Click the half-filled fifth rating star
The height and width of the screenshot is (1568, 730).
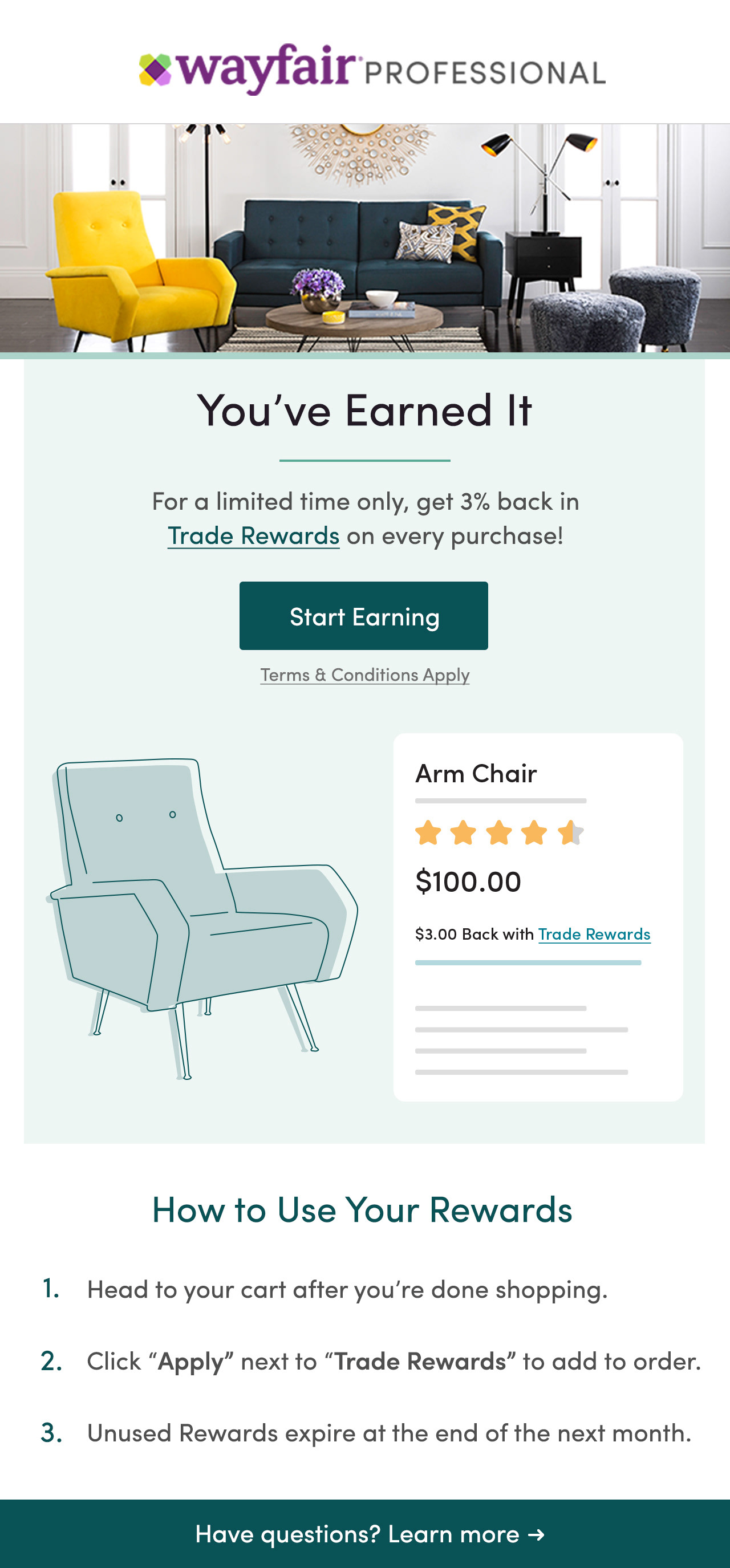(571, 832)
